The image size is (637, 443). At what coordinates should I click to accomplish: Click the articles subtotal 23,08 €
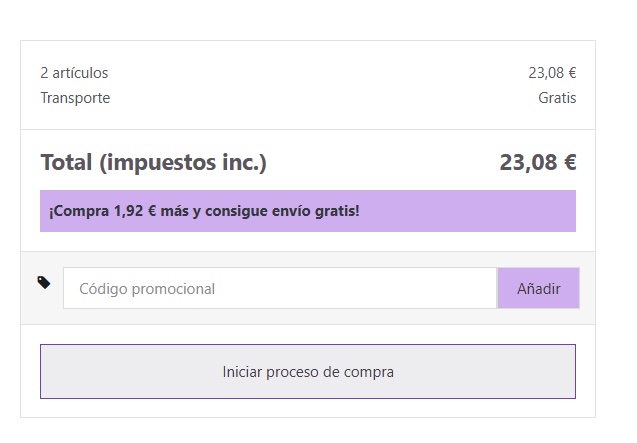552,73
